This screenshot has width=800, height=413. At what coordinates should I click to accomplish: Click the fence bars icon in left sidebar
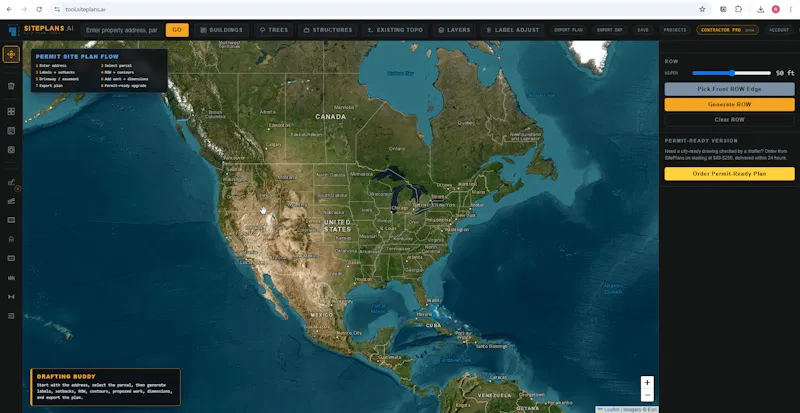11,278
